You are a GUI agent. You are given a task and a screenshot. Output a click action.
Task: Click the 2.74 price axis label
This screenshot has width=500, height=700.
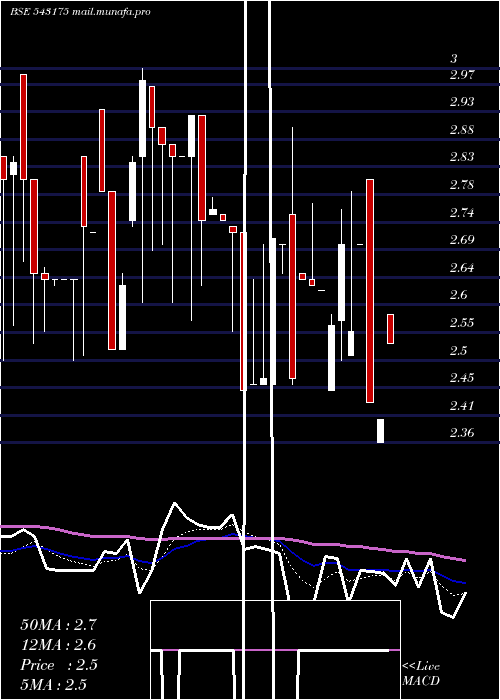click(462, 212)
